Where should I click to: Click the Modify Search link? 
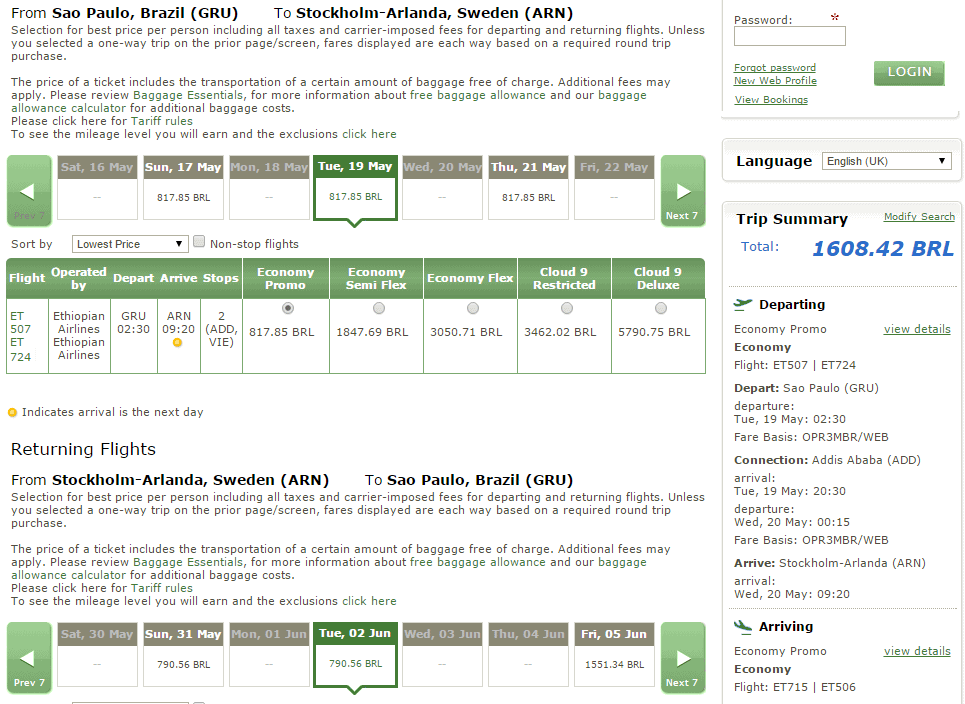point(919,217)
